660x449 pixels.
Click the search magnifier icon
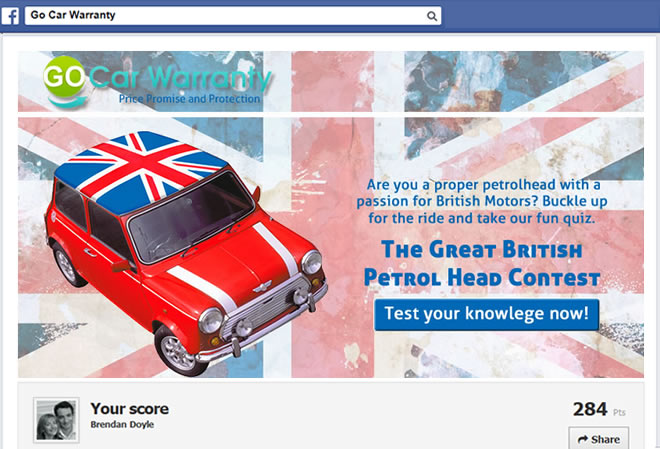pos(431,16)
